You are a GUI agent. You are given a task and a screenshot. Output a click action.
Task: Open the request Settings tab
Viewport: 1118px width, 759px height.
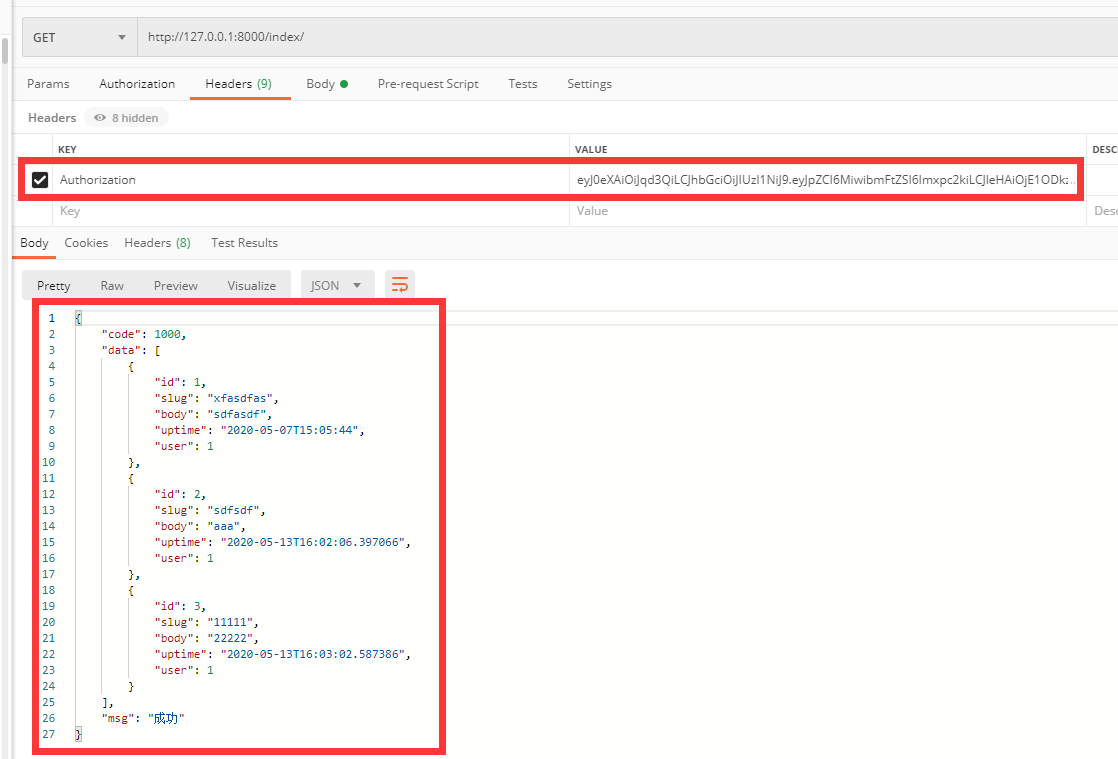click(x=589, y=84)
